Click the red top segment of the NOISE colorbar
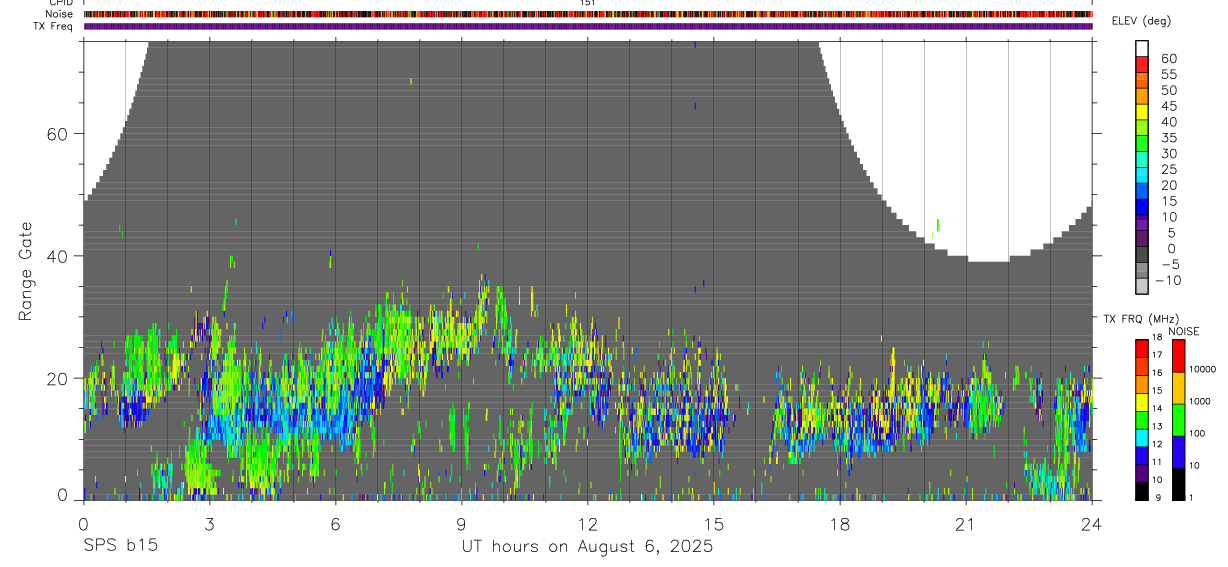This screenshot has width=1228, height=567. pos(1178,356)
